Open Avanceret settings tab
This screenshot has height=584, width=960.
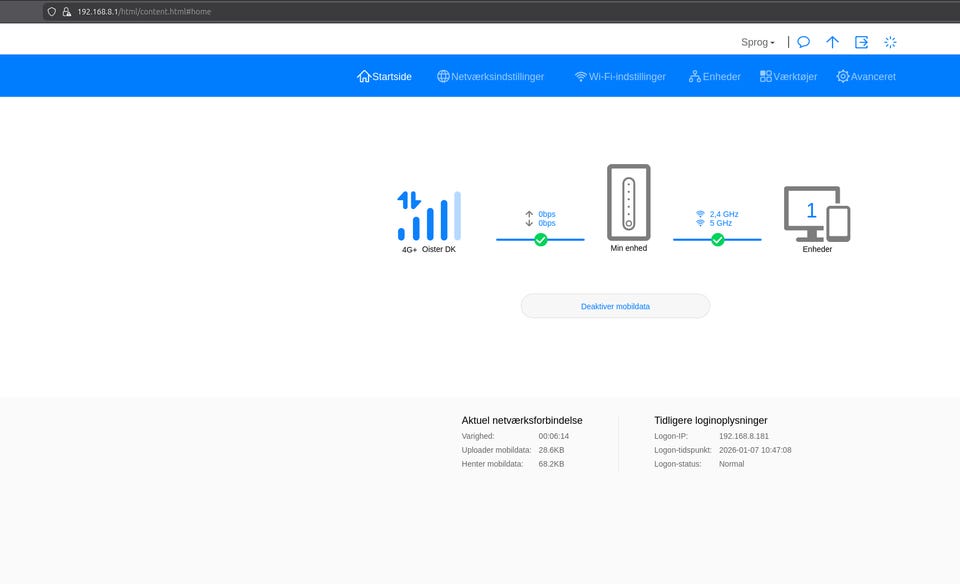(x=866, y=76)
